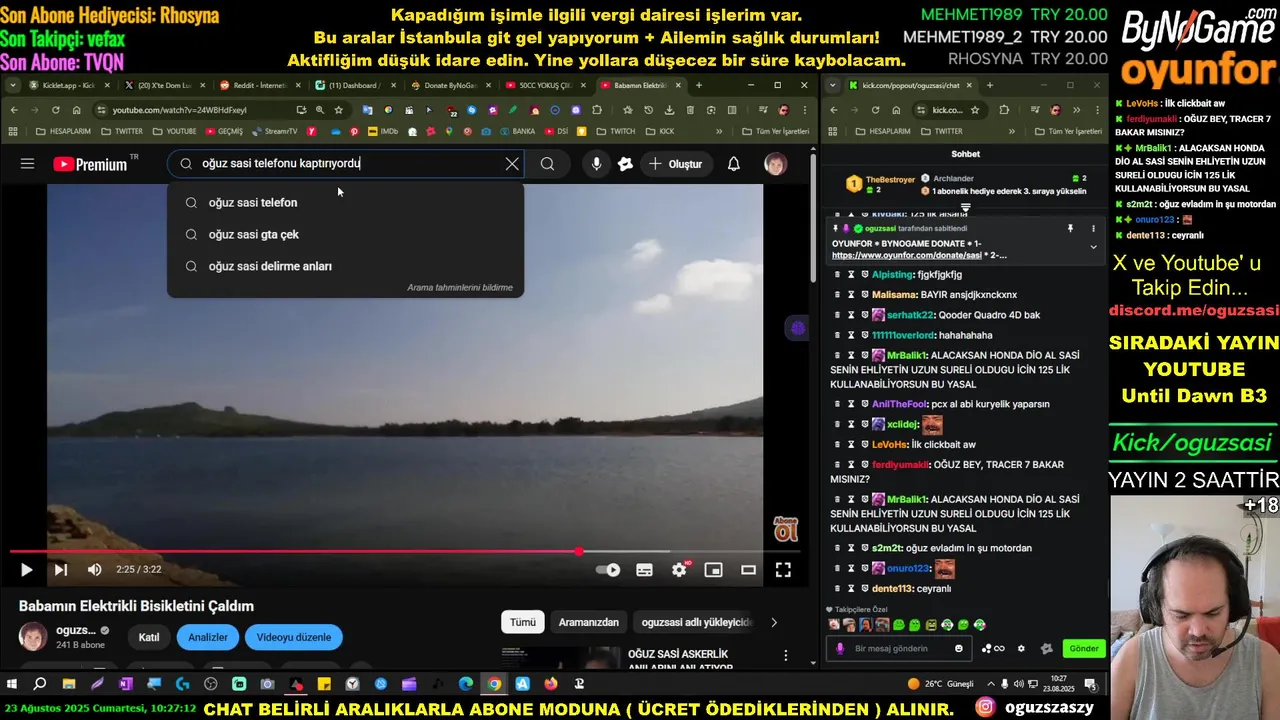Open Windows taskbar search

pyautogui.click(x=40, y=684)
